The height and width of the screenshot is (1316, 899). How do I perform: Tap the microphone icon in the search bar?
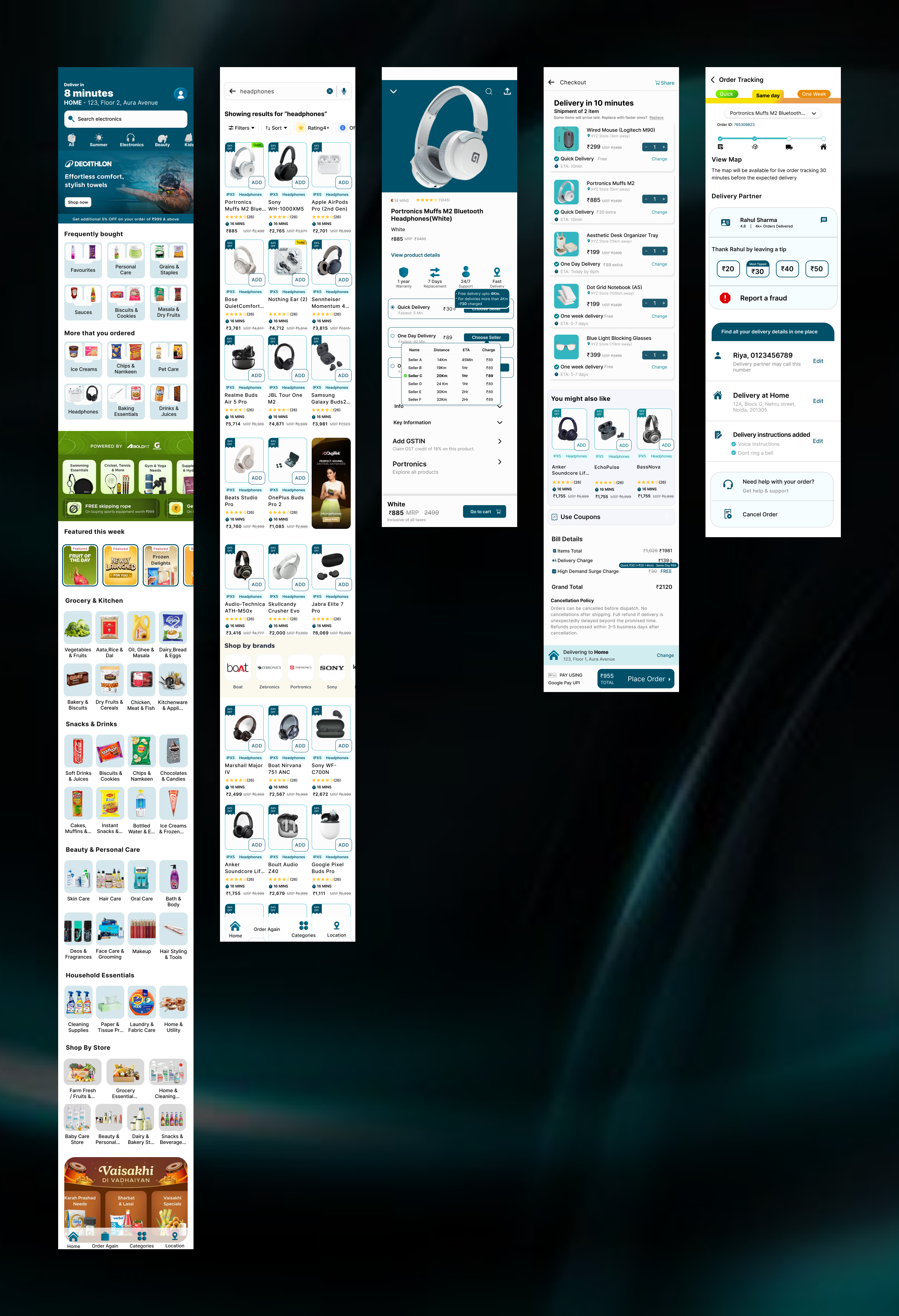pos(344,91)
